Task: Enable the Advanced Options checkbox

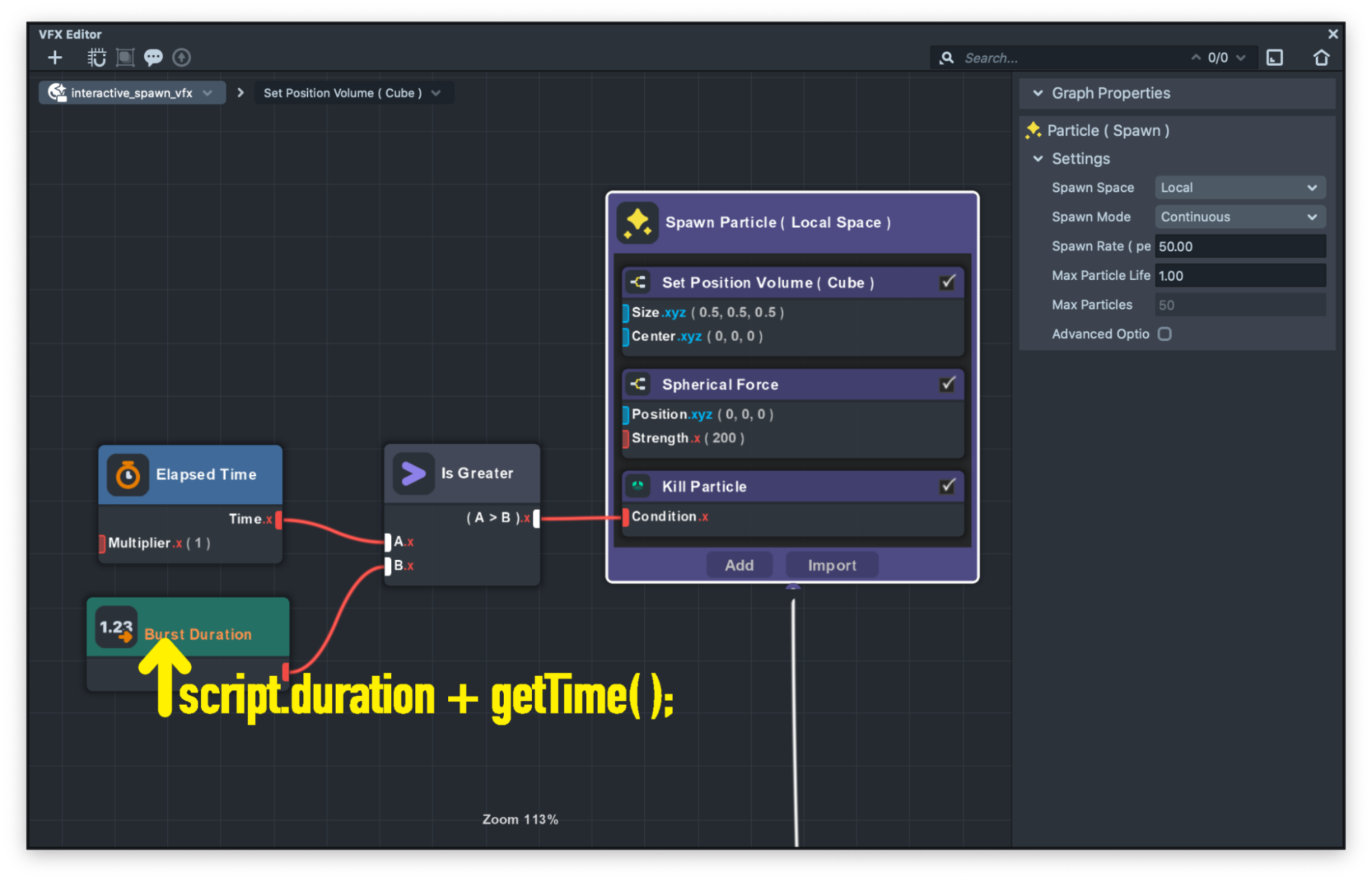Action: pos(1165,334)
